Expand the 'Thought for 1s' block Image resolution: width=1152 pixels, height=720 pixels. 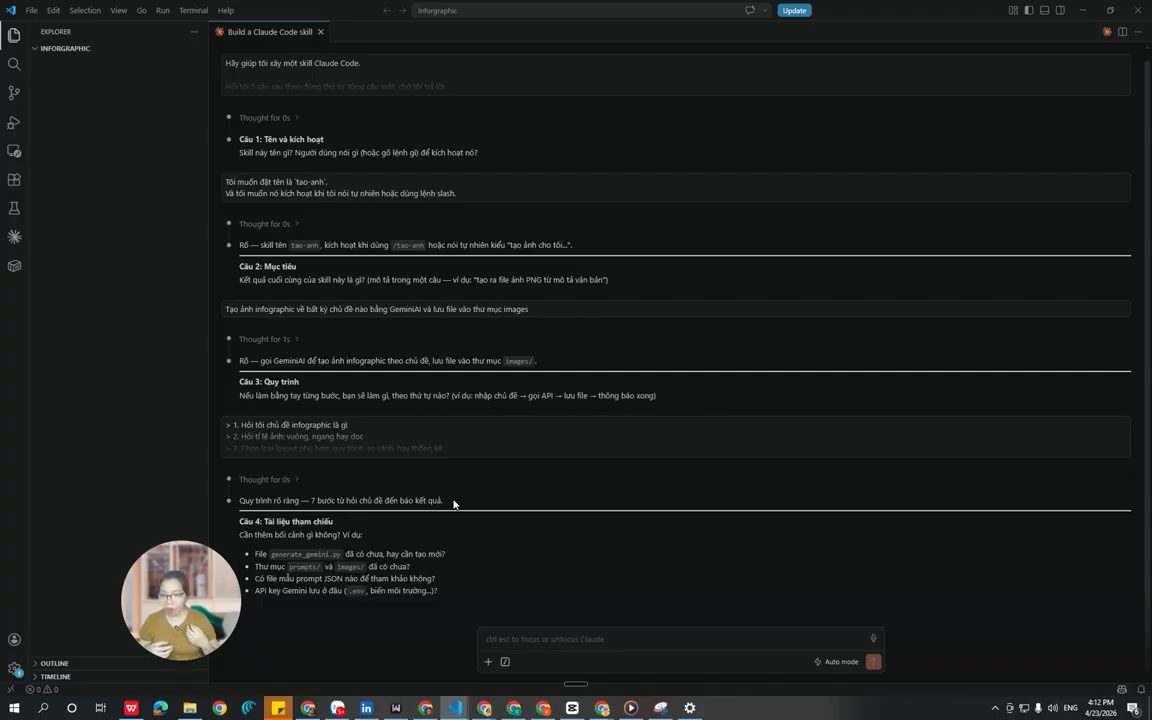[x=269, y=339]
